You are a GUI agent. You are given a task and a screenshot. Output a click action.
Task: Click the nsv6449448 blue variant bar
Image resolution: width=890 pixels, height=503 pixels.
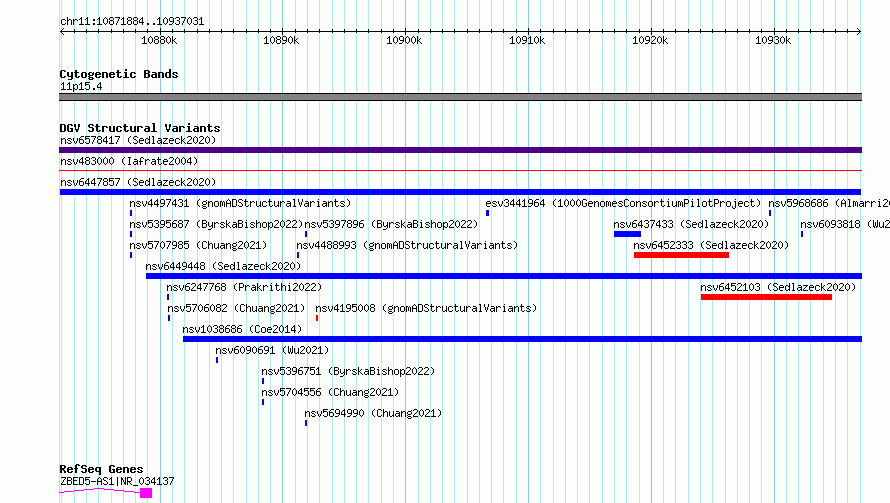(504, 276)
